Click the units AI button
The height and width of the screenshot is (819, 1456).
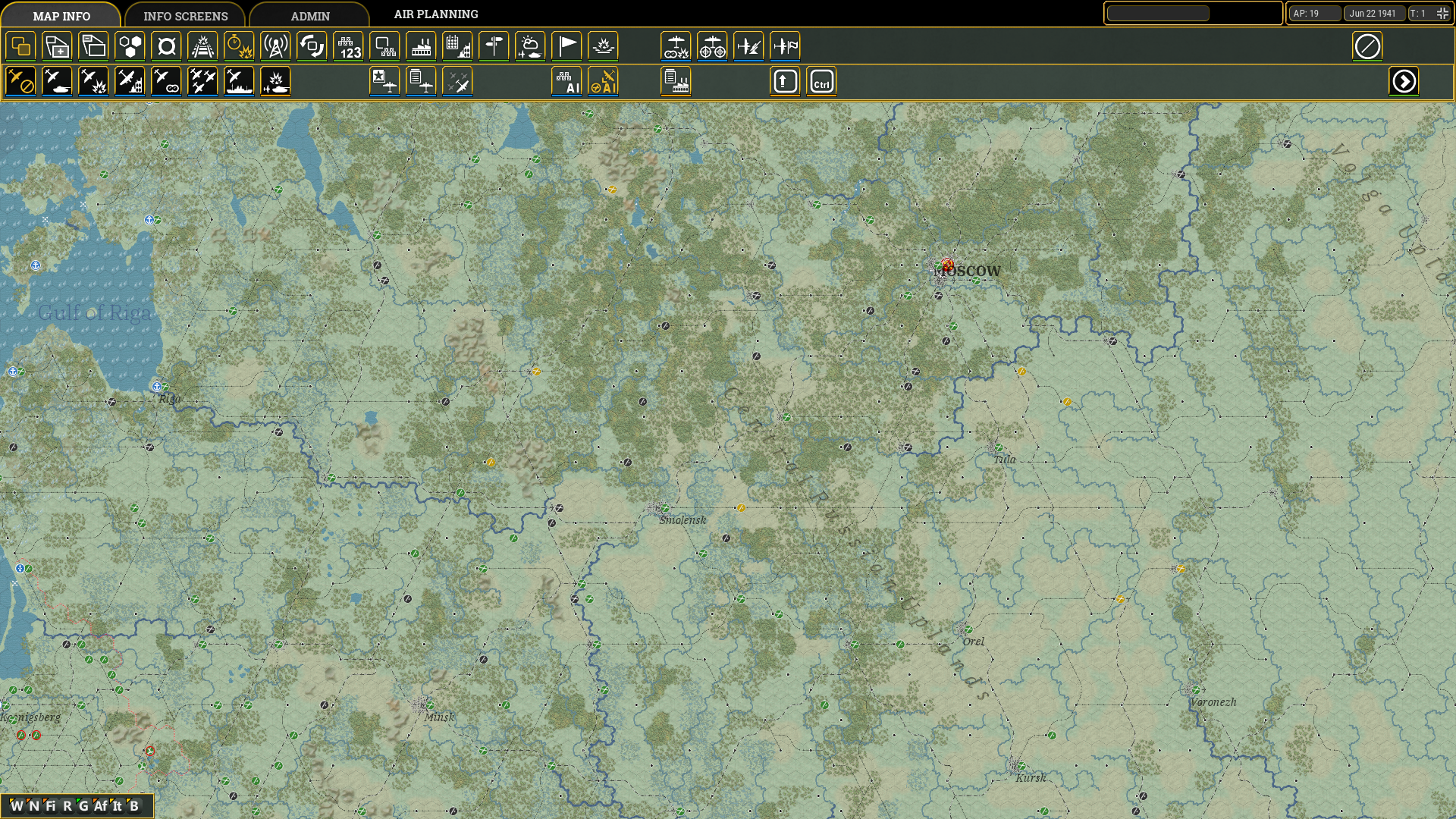pos(566,81)
